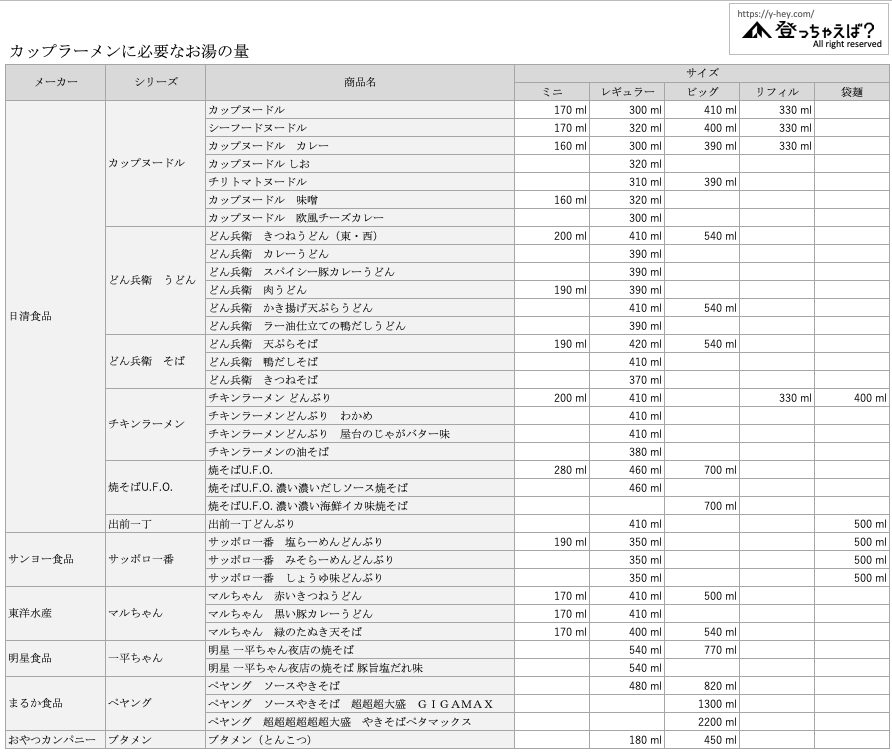Image resolution: width=892 pixels, height=756 pixels.
Task: Click the 1300 ml value for GIGAMAX
Action: pyautogui.click(x=702, y=704)
